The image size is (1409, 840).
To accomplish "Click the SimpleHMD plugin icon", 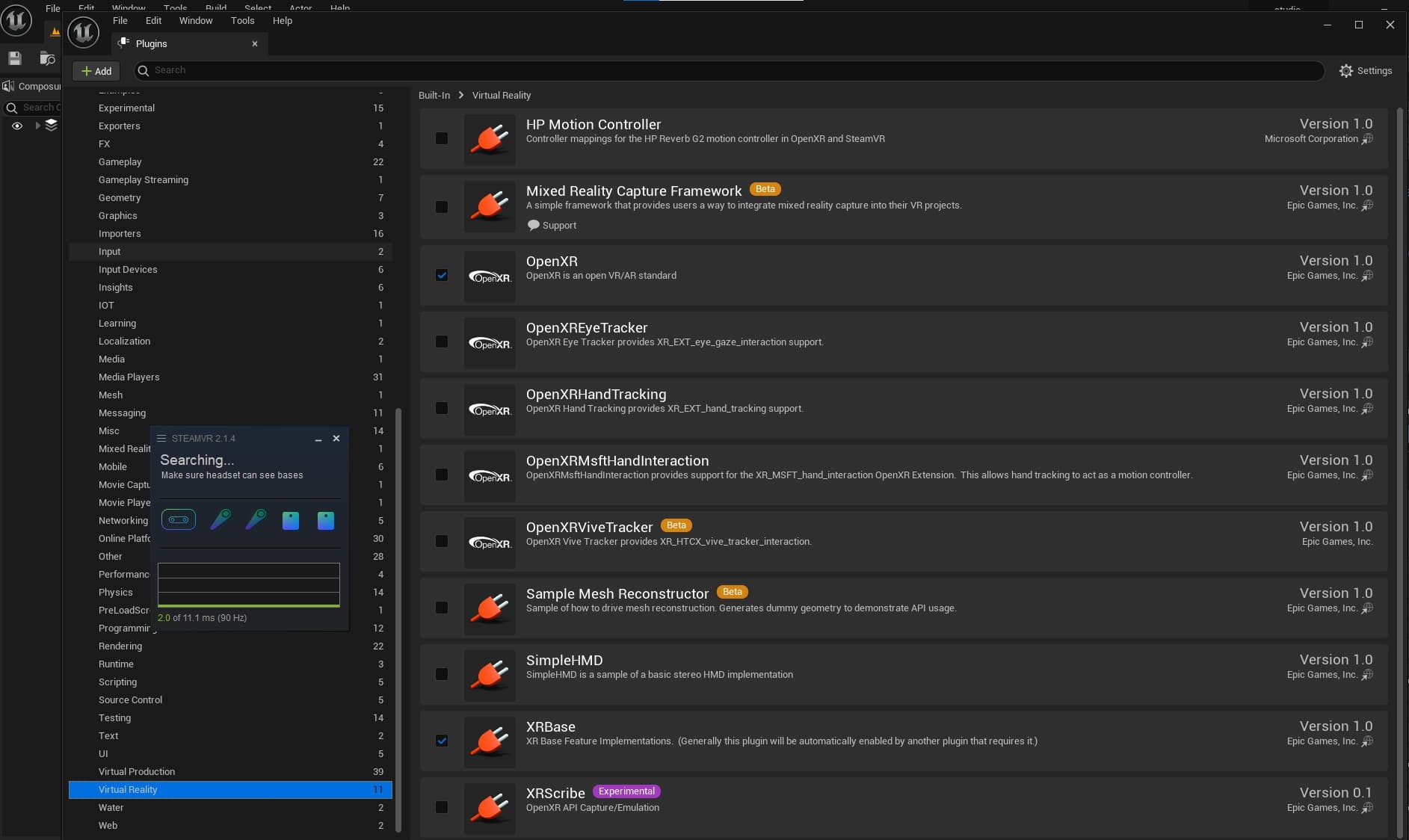I will (x=490, y=676).
